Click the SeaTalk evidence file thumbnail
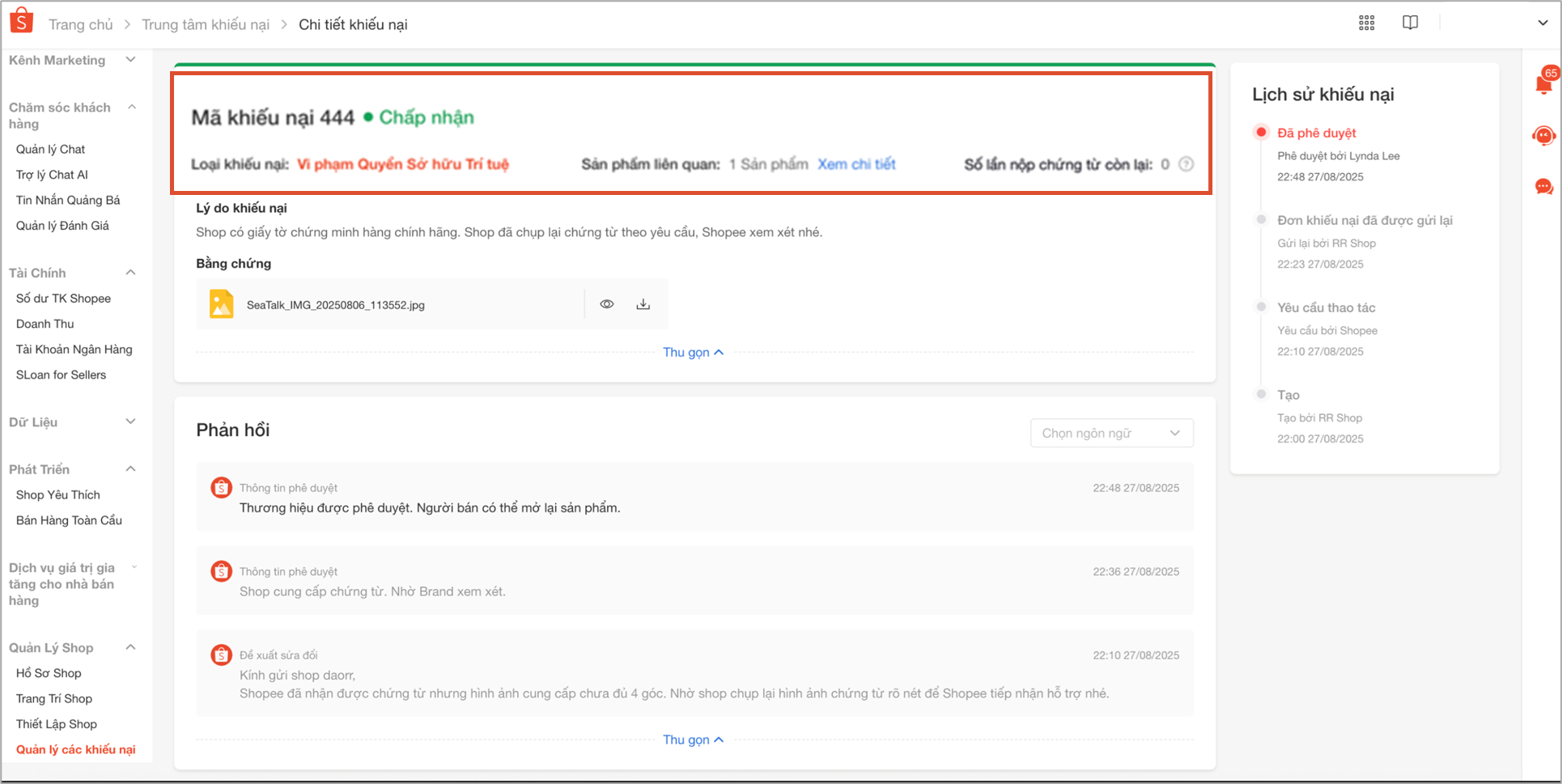 click(x=221, y=304)
